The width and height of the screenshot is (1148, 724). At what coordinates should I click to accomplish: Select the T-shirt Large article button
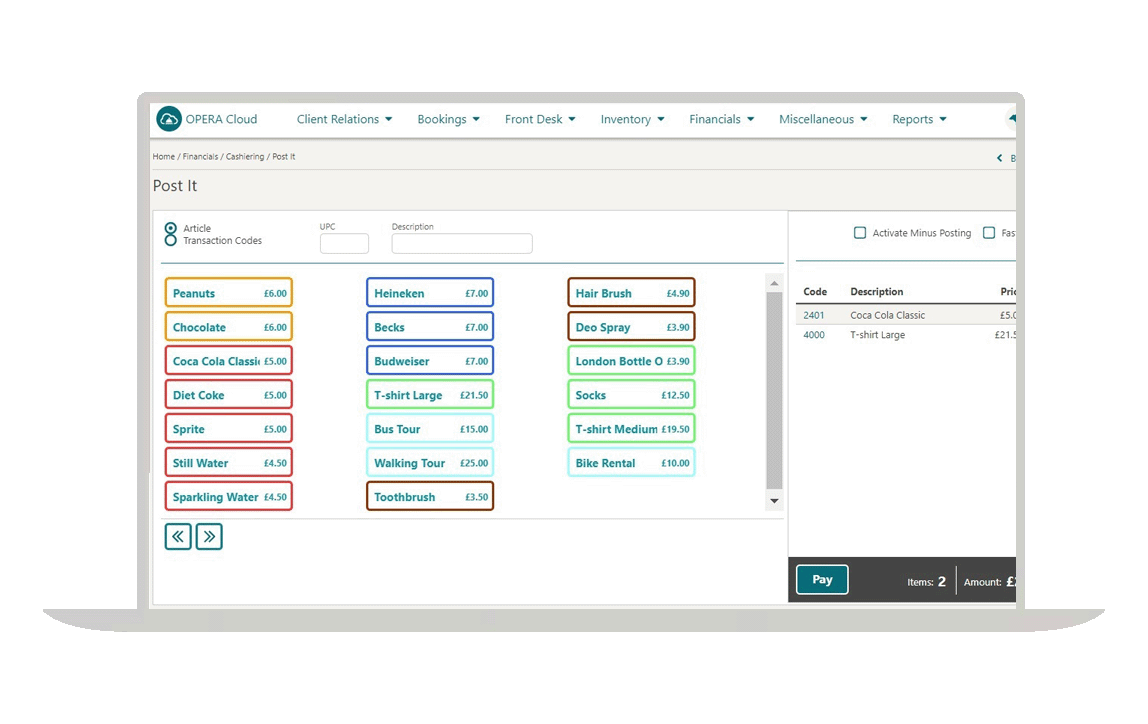click(430, 395)
